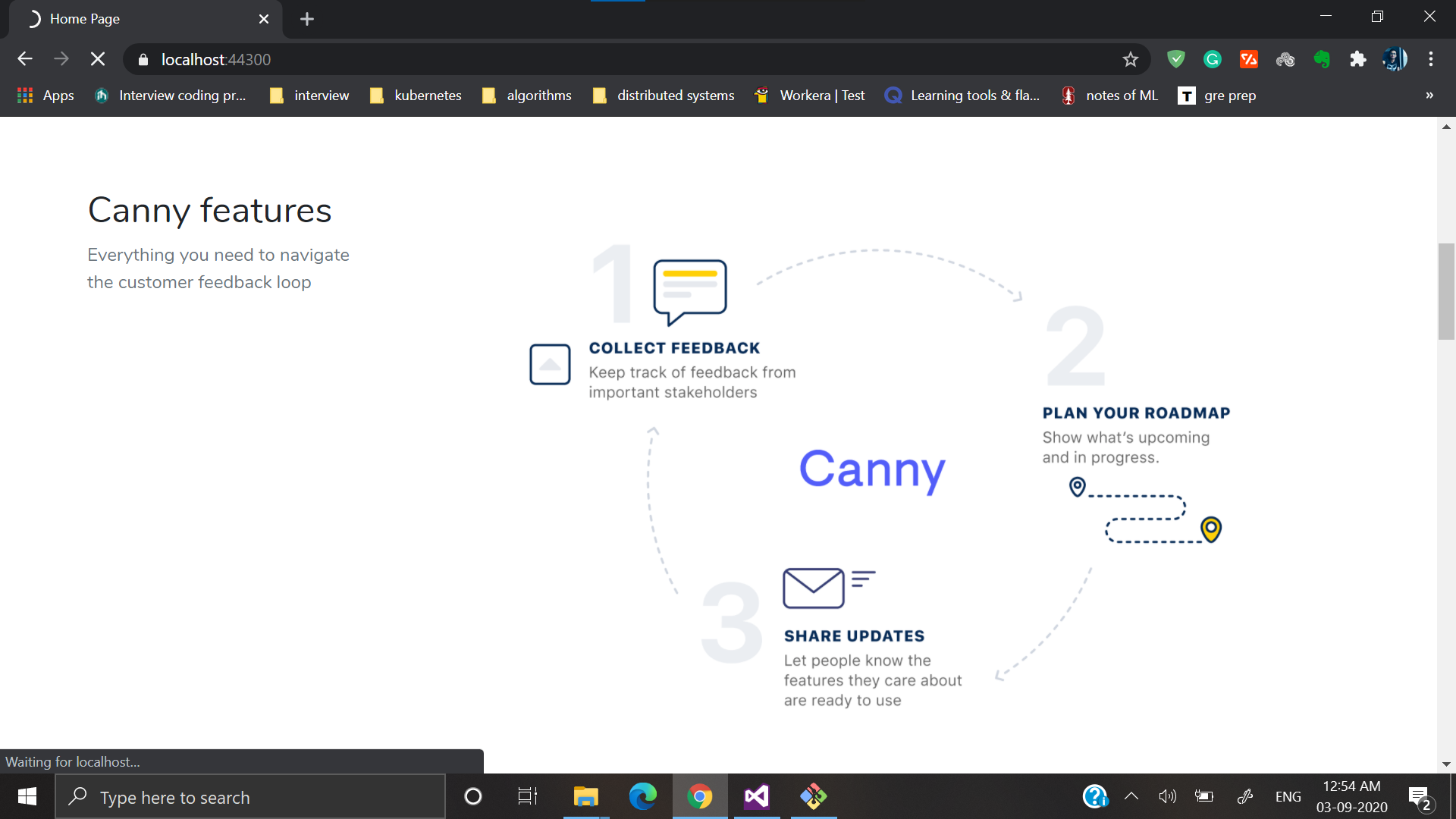Open Visual Studio from the taskbar

point(756,796)
